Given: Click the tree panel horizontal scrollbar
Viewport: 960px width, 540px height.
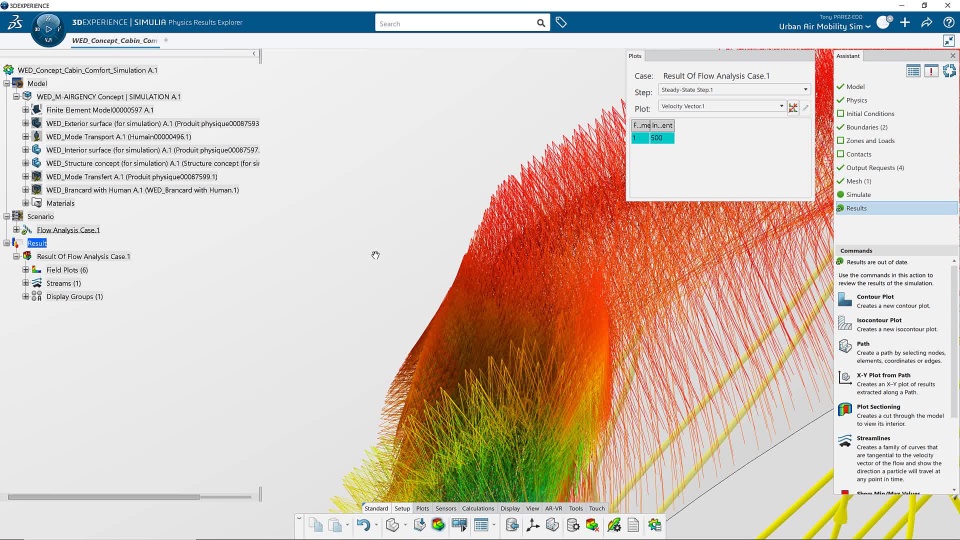Looking at the screenshot, I should pos(103,497).
